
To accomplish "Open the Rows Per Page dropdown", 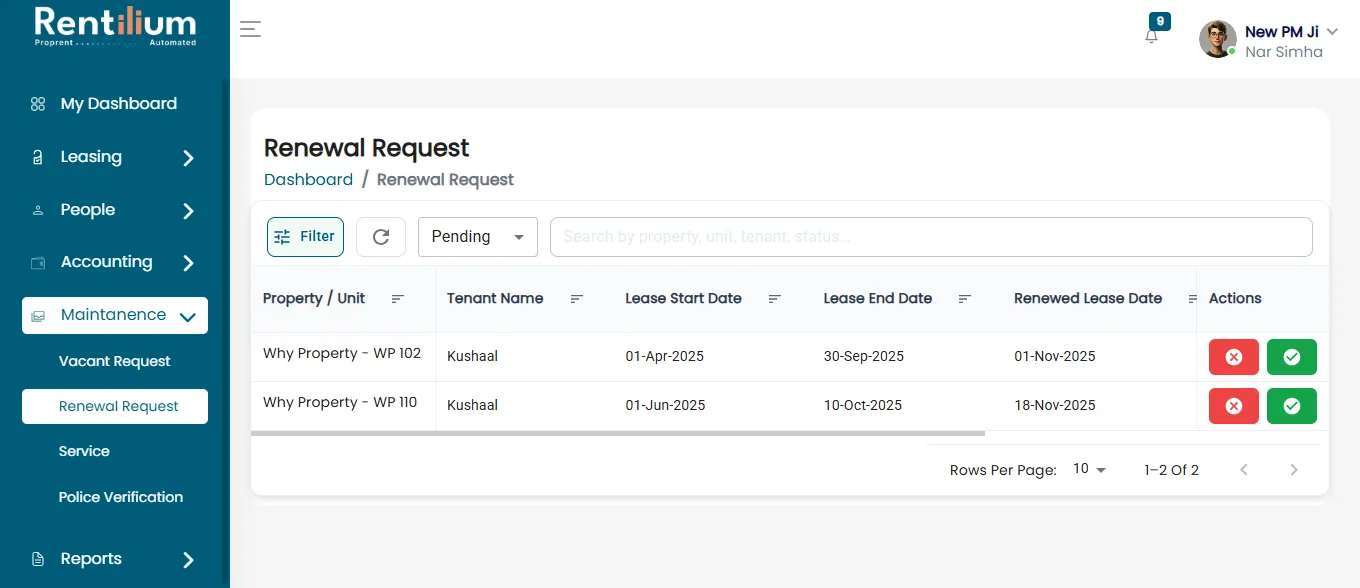I will tap(1089, 469).
